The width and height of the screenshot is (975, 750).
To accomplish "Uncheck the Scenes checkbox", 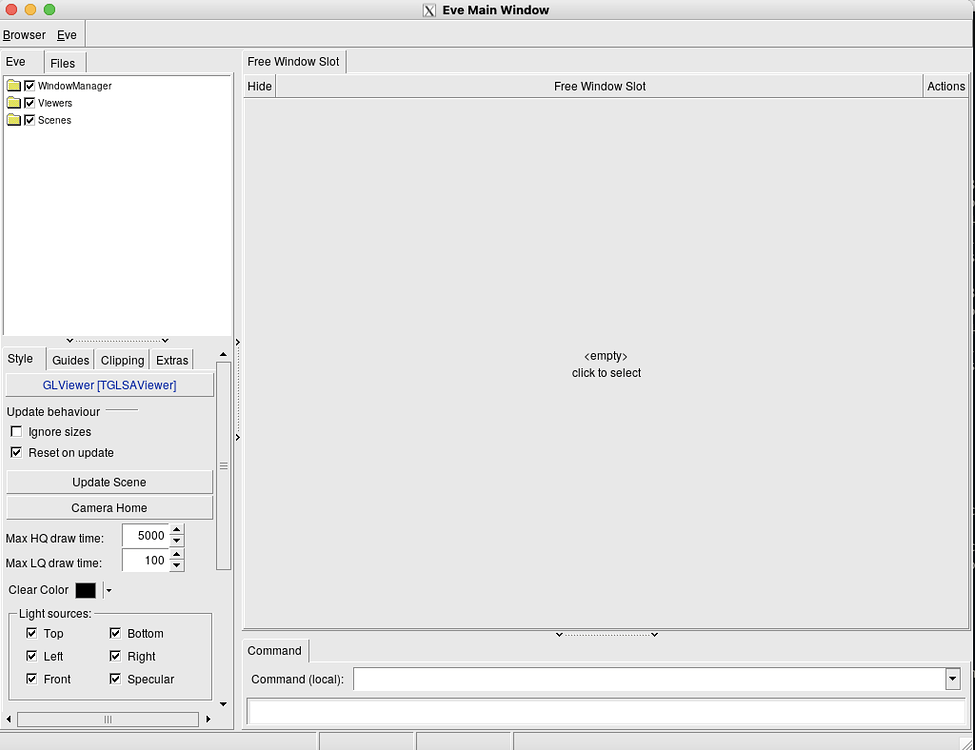I will (29, 119).
